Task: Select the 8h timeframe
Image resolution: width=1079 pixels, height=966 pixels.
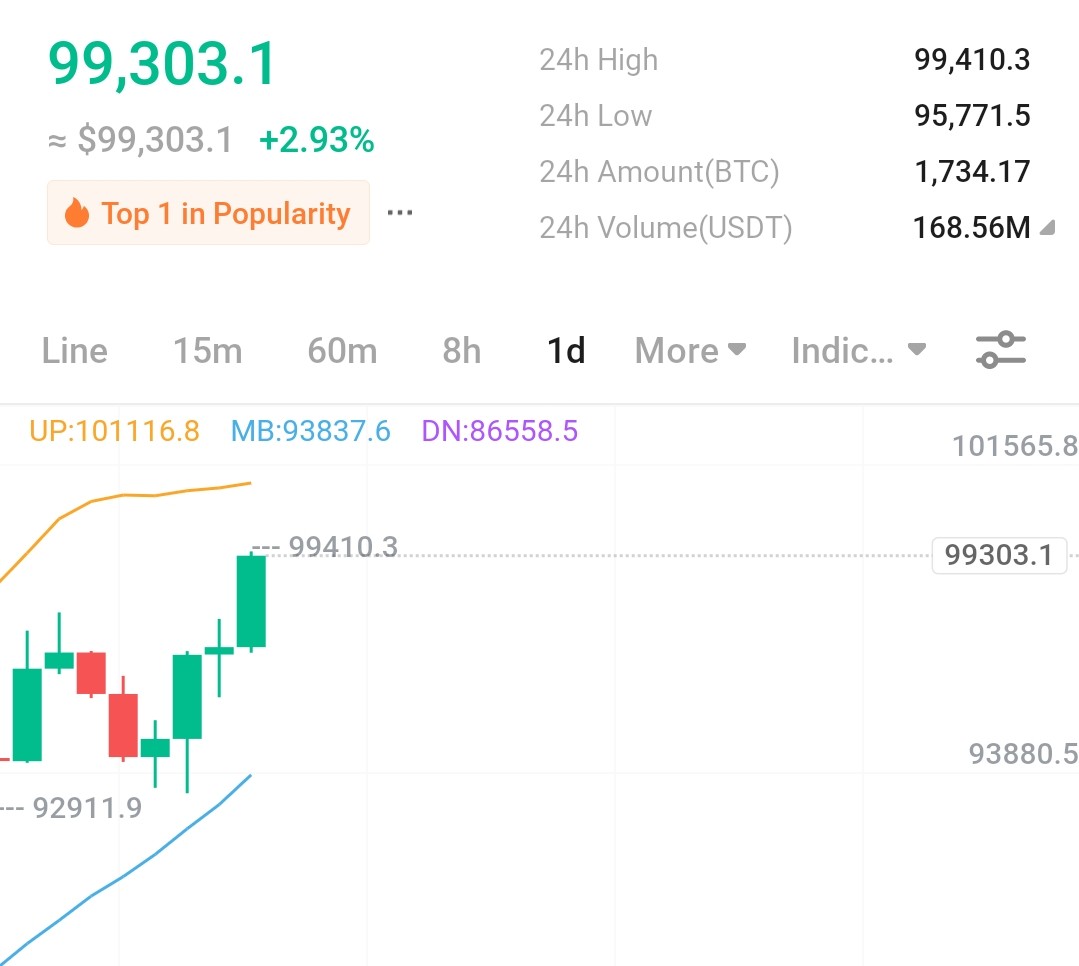Action: tap(461, 350)
